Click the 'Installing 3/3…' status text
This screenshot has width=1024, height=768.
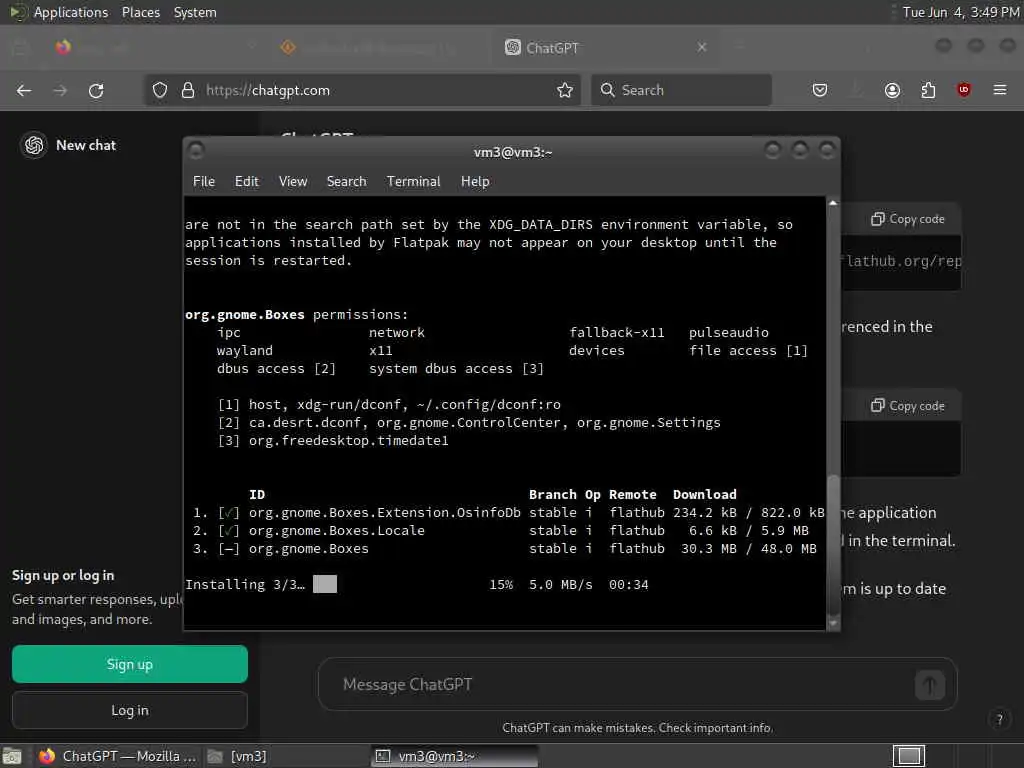point(245,584)
